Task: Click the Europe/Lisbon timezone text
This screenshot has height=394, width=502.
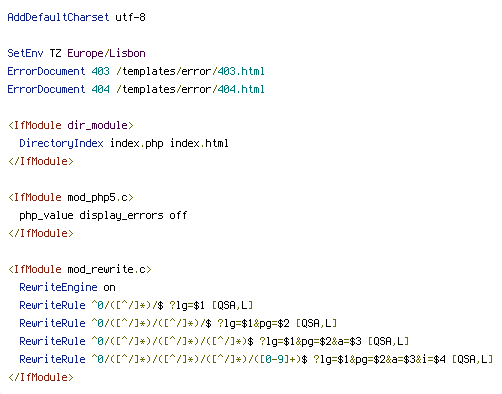Action: click(106, 53)
